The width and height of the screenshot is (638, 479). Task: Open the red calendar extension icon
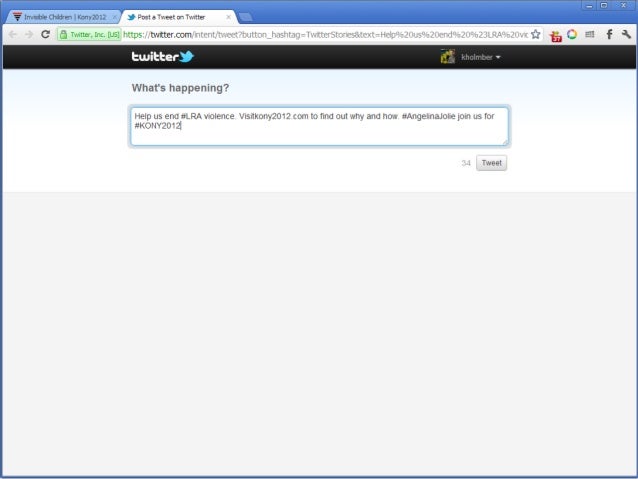[555, 36]
